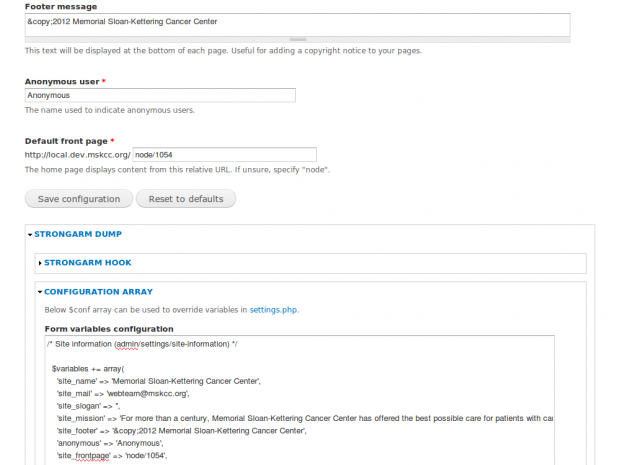Focus the Anonymous user text field

pyautogui.click(x=160, y=95)
